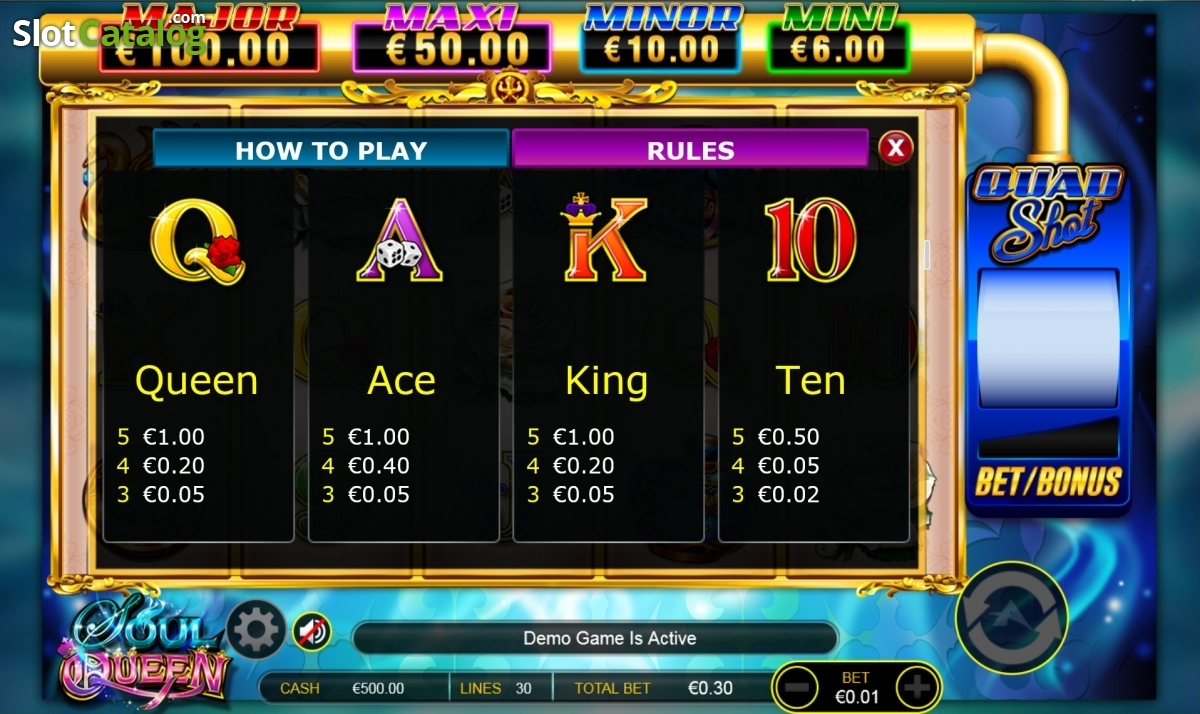This screenshot has width=1200, height=714.
Task: Click the red Ten symbol
Action: (810, 240)
